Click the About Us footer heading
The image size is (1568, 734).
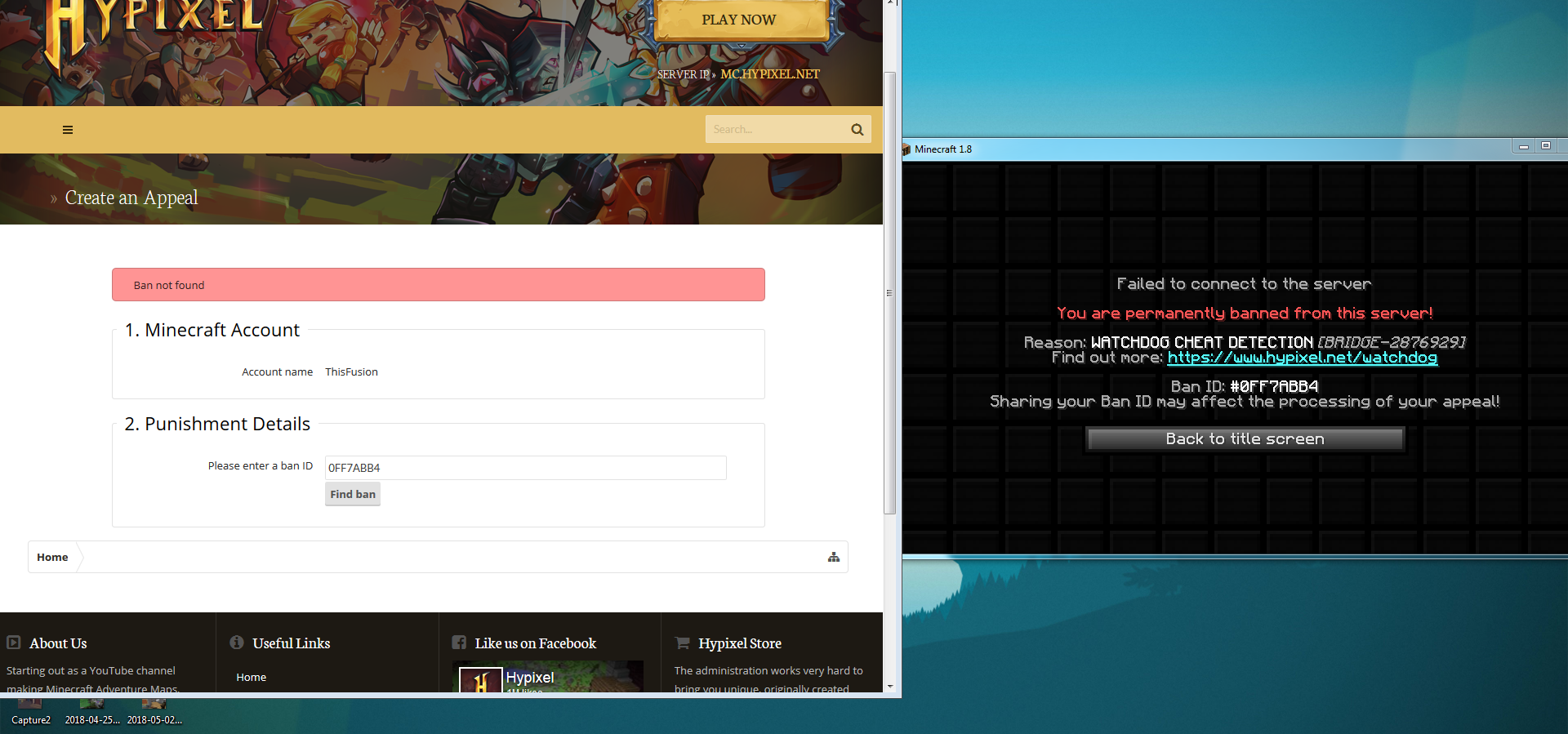pyautogui.click(x=58, y=643)
